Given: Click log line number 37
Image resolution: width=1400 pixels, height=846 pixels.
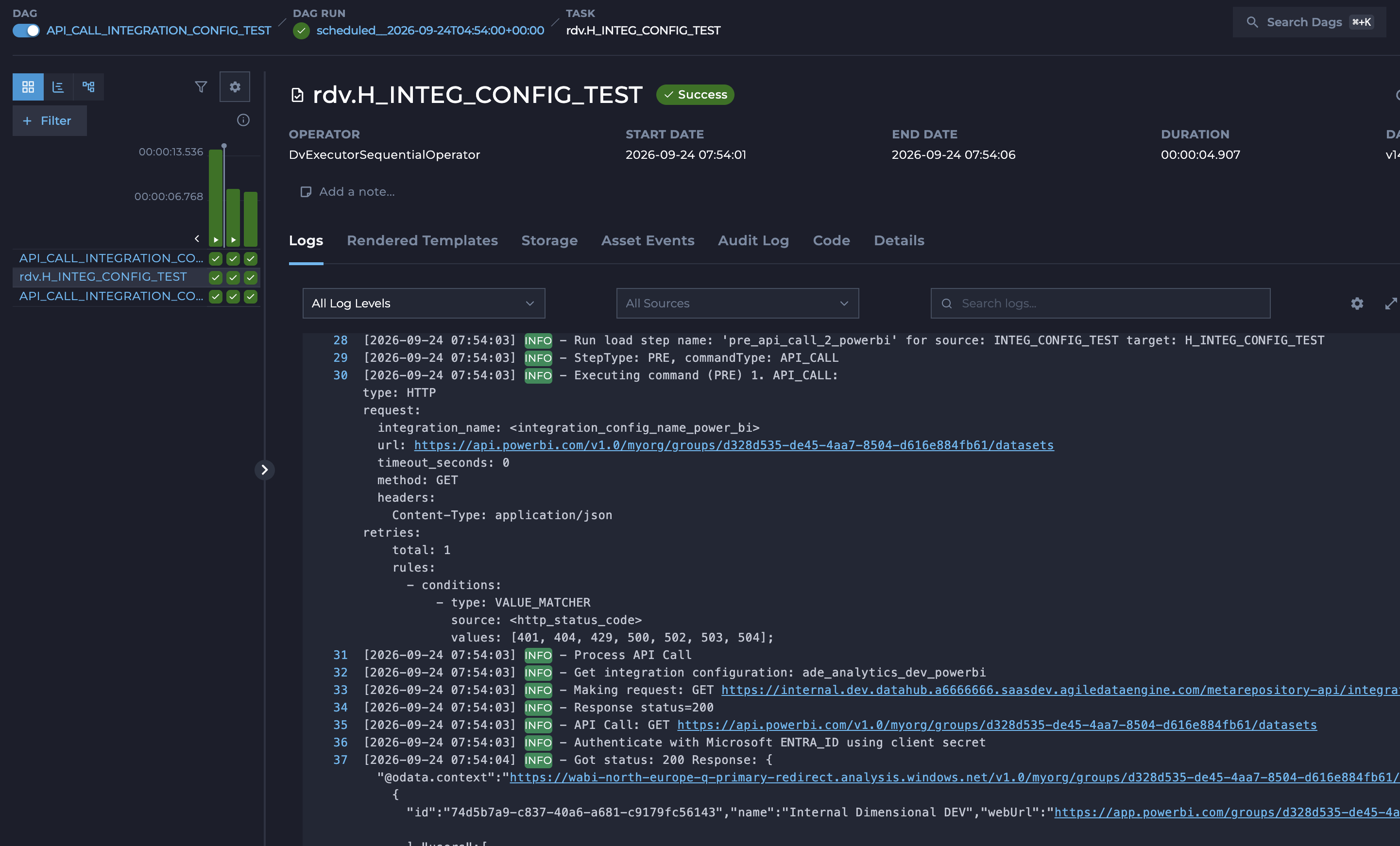Looking at the screenshot, I should click(341, 760).
